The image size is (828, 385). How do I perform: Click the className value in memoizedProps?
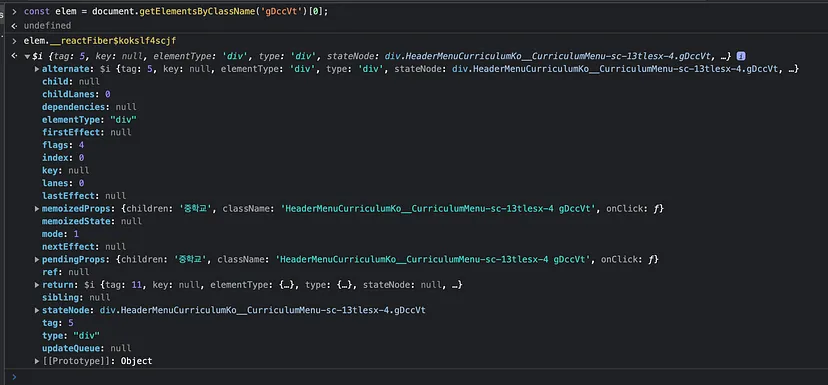(x=440, y=209)
